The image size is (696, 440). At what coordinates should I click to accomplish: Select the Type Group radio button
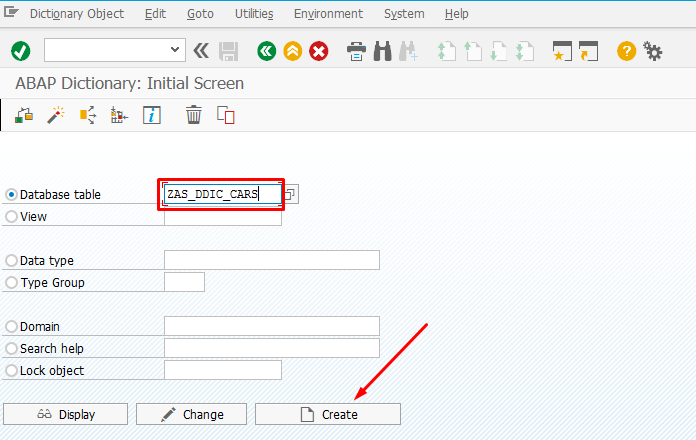click(12, 282)
